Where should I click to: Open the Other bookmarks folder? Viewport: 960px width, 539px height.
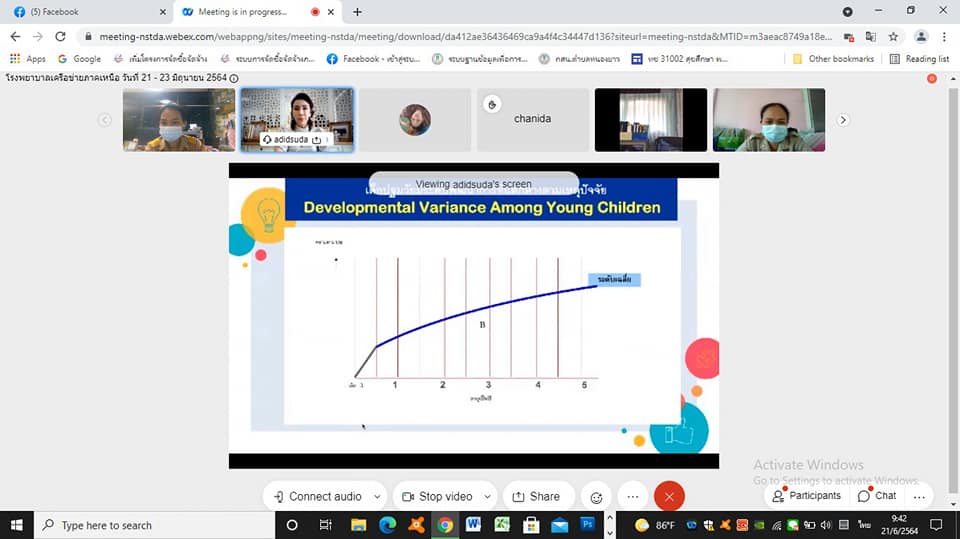(833, 59)
